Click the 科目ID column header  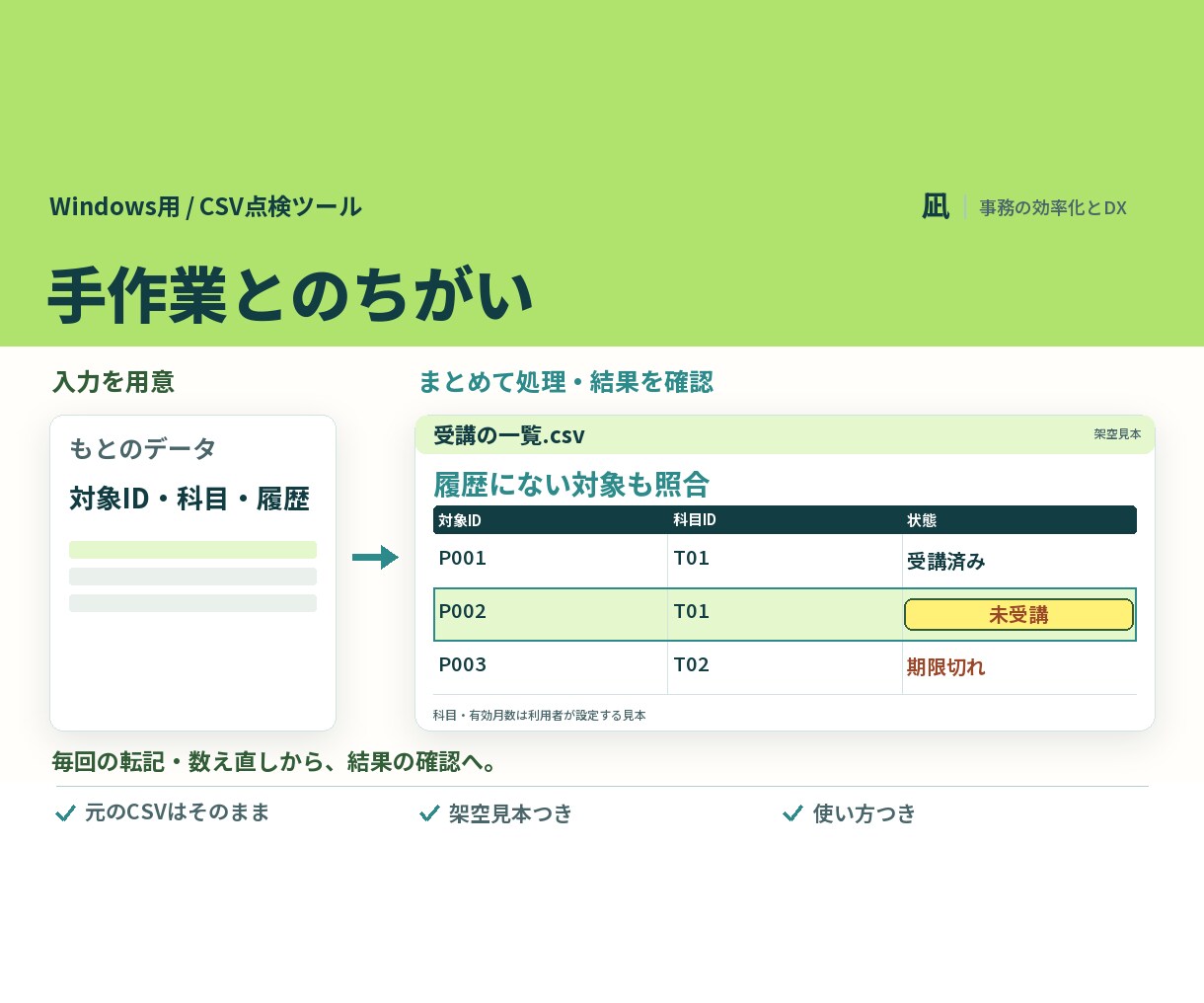pos(695,520)
